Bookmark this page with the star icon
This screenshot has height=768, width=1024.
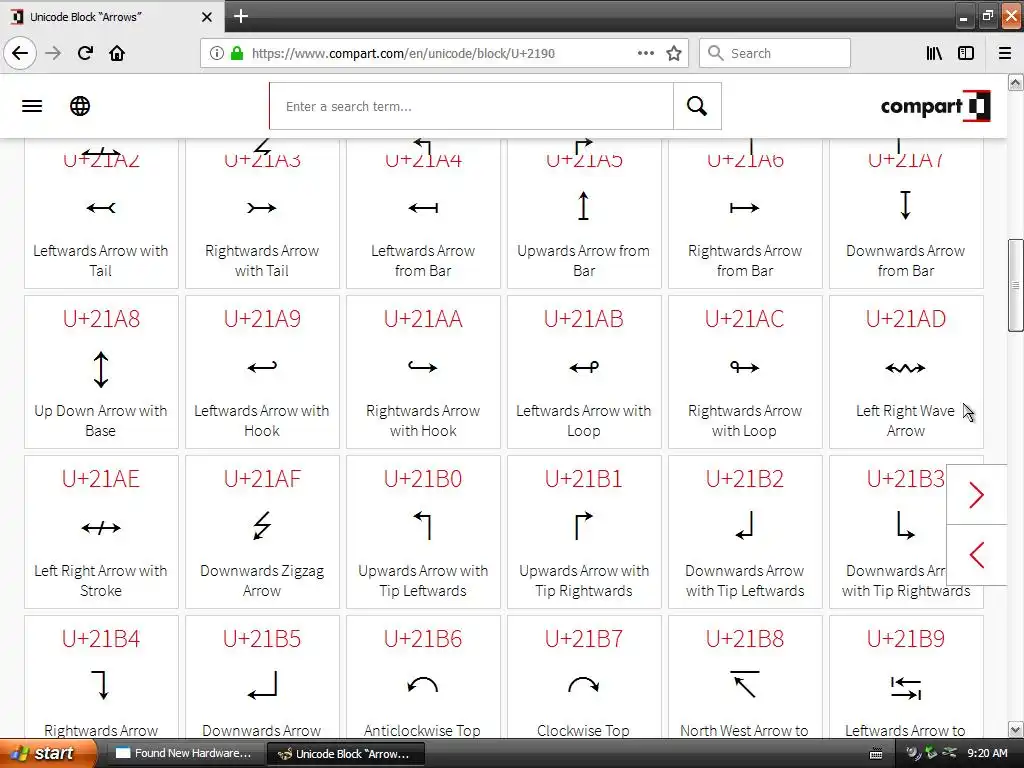click(x=674, y=54)
